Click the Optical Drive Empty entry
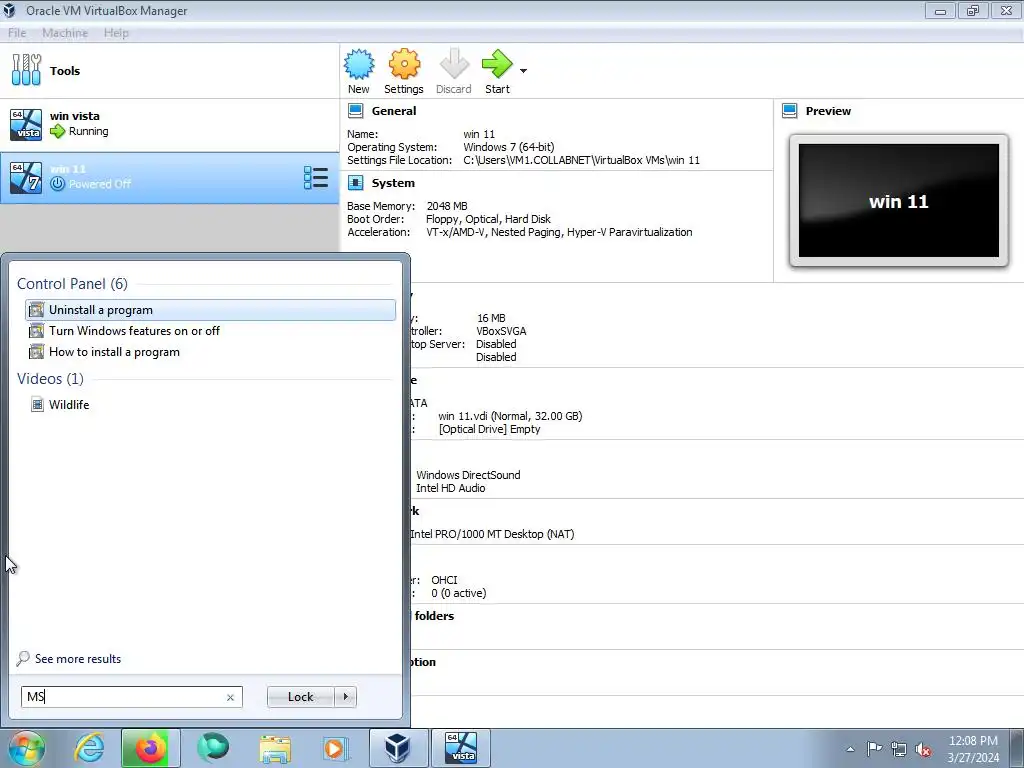The width and height of the screenshot is (1024, 768). [489, 429]
